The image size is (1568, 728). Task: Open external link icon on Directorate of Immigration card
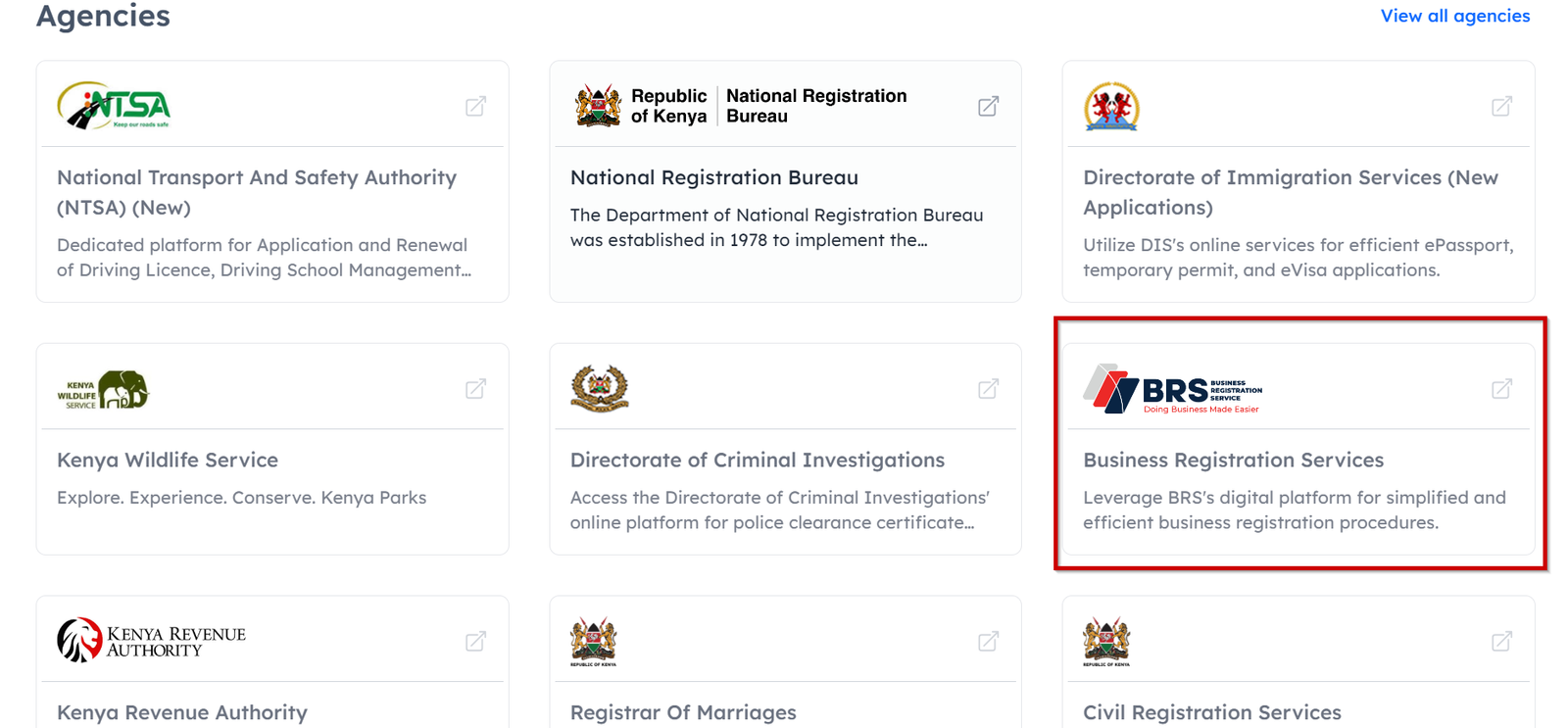pos(1501,106)
